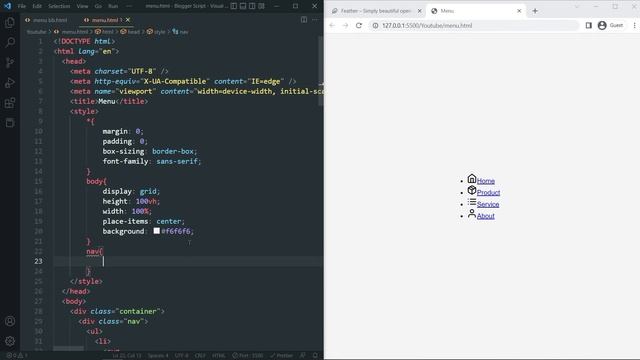This screenshot has width=640, height=360.
Task: Click the nav breadcrumb item
Action: pos(180,31)
